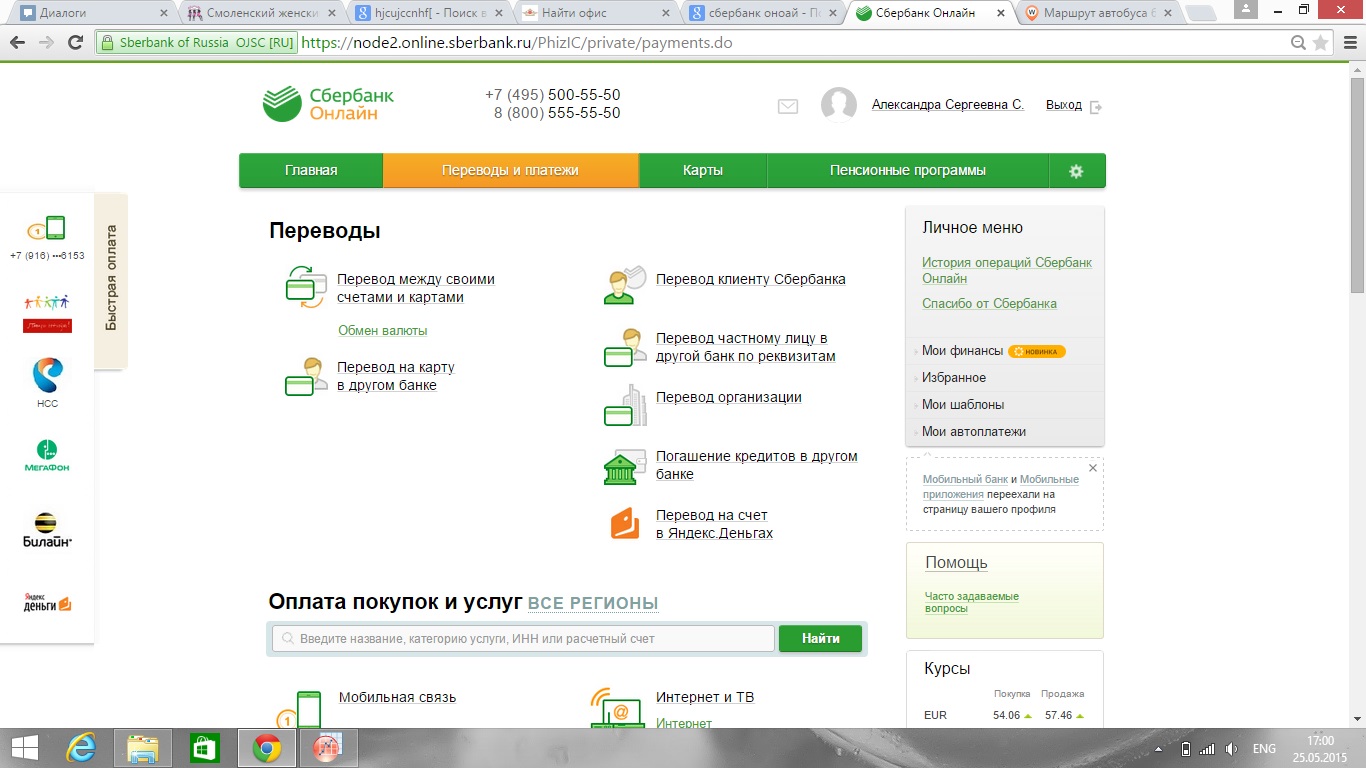The image size is (1366, 768).
Task: Open the Windows Store taskbar icon
Action: [x=204, y=748]
